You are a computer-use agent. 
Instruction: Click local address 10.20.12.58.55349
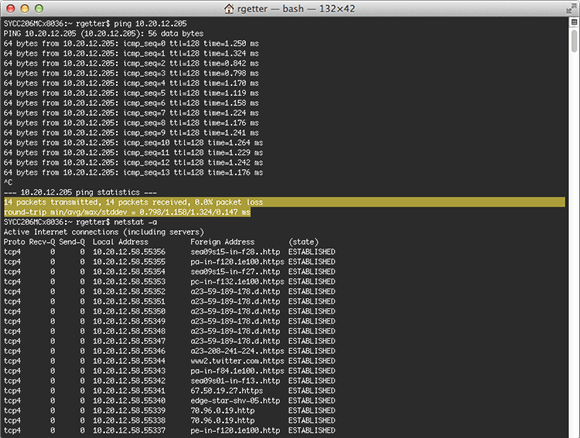click(x=129, y=321)
